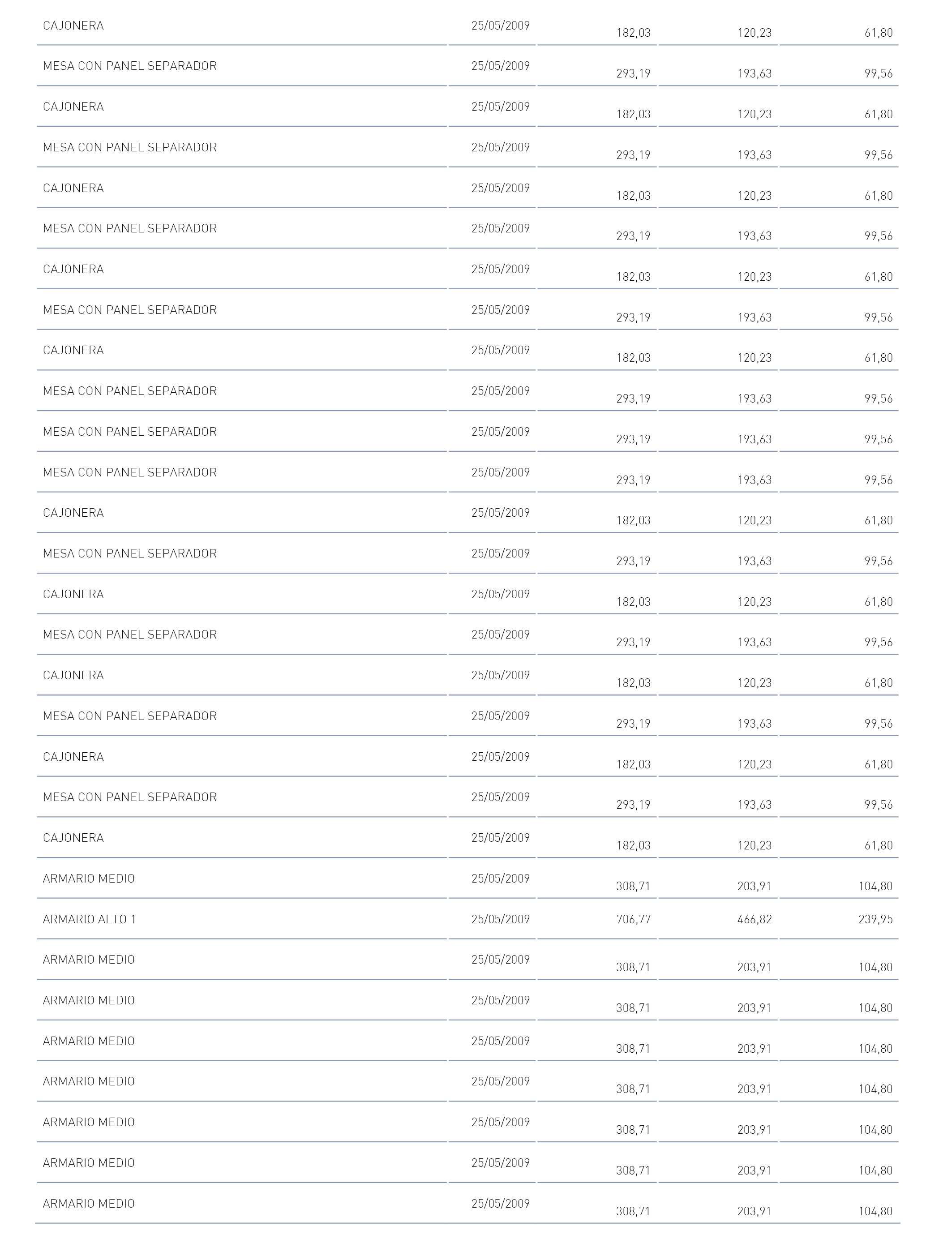Screen dimensions: 952x1243
Task: Select the ARMARIO MEDIO label directly above ARMARIO ALTO 1
Action: (x=89, y=879)
